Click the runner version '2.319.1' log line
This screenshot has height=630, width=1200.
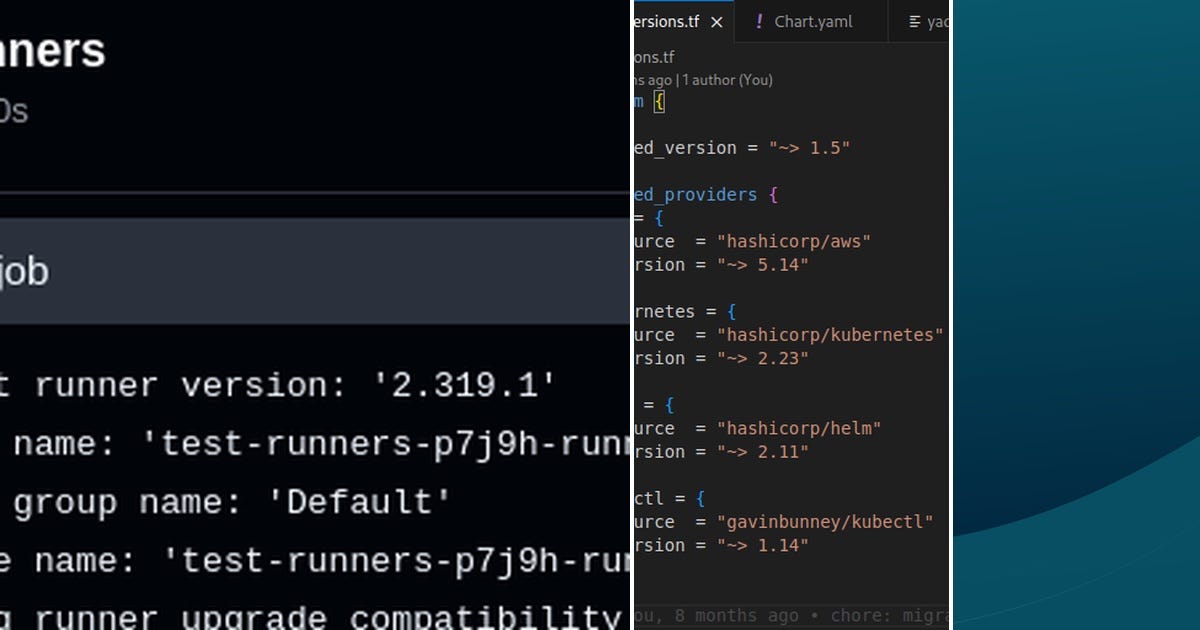tap(278, 386)
